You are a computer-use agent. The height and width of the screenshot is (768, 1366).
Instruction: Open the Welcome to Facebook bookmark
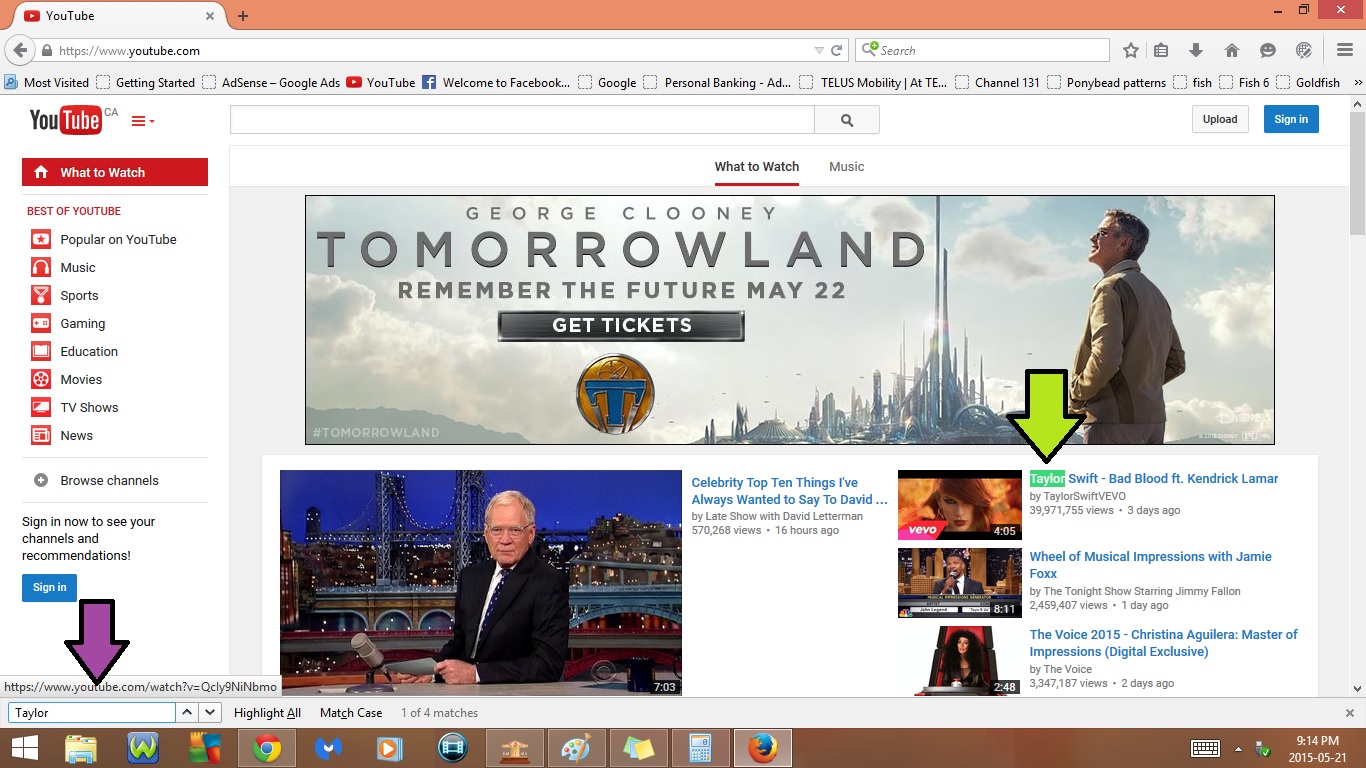496,83
